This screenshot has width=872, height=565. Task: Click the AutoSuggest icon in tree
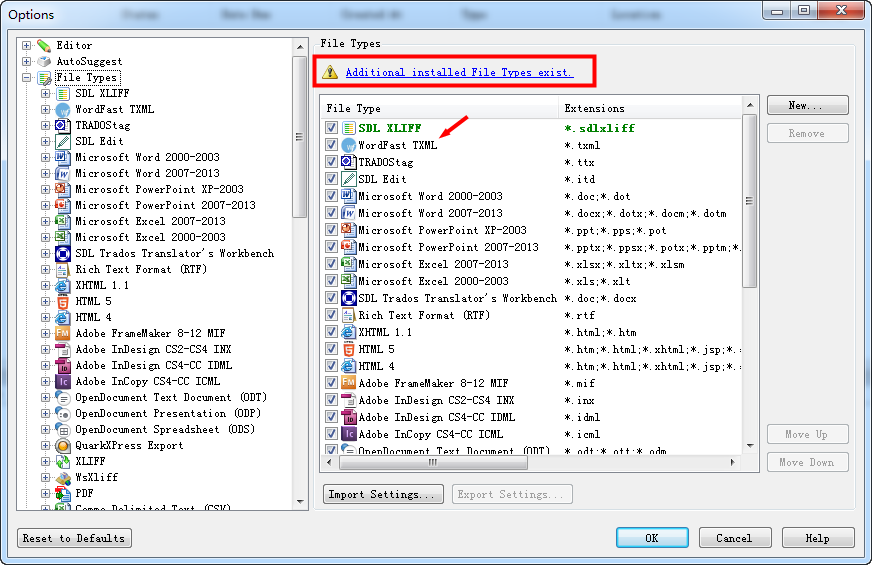pyautogui.click(x=44, y=61)
